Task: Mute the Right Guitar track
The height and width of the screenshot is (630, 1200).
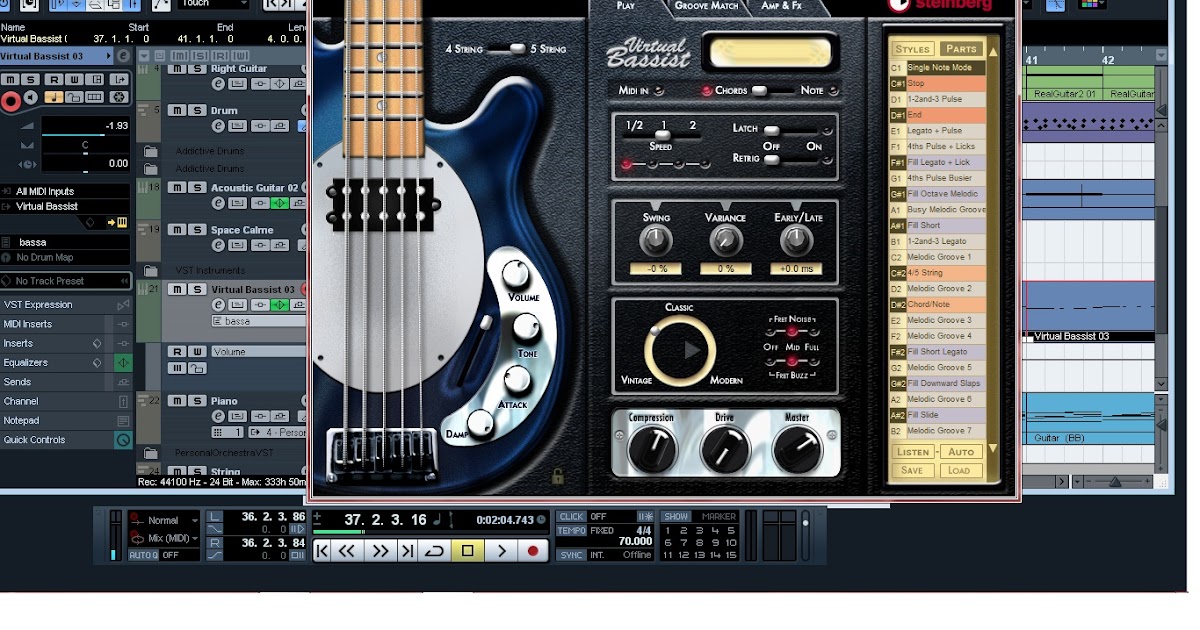Action: pyautogui.click(x=176, y=69)
